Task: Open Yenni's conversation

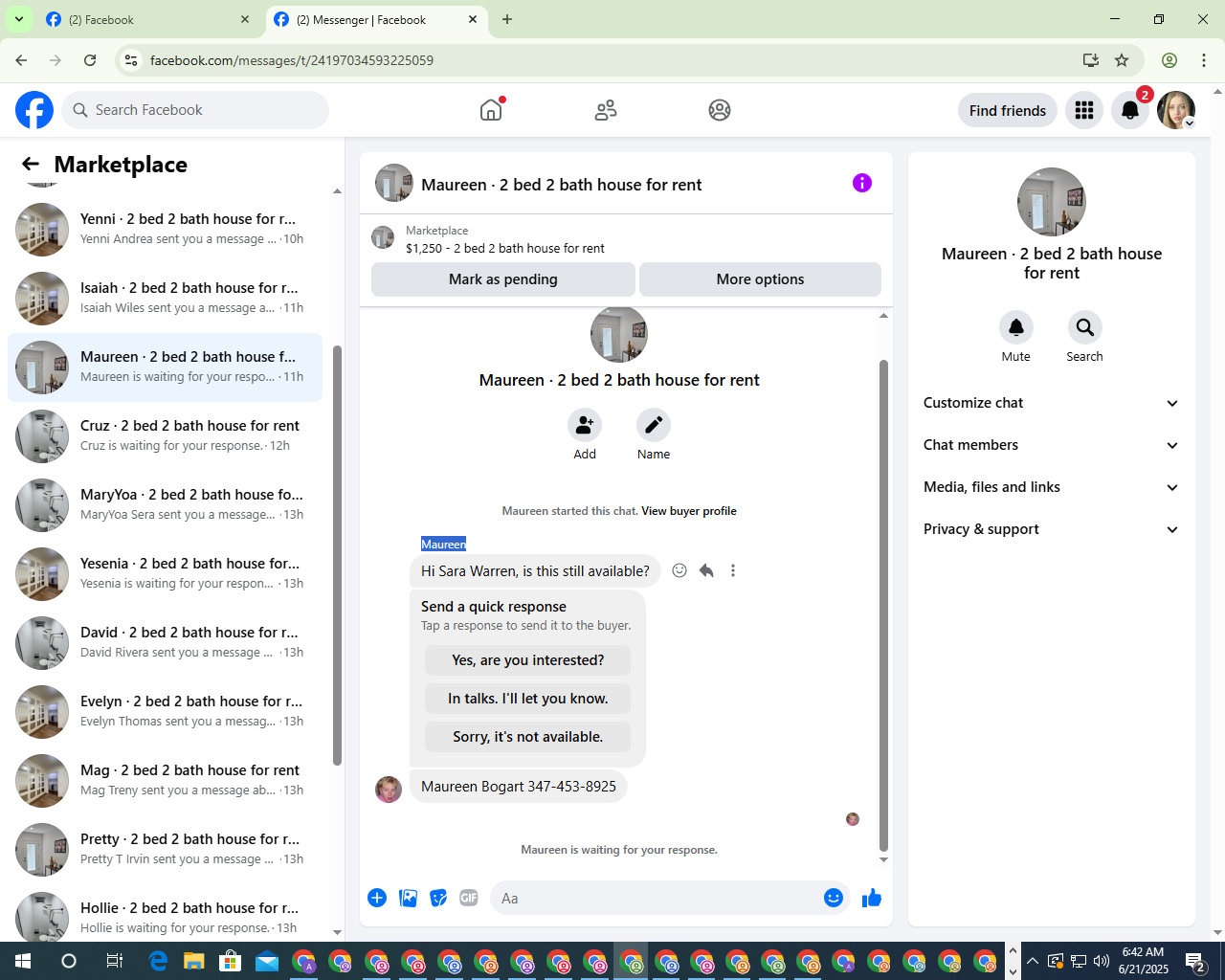Action: (x=165, y=230)
